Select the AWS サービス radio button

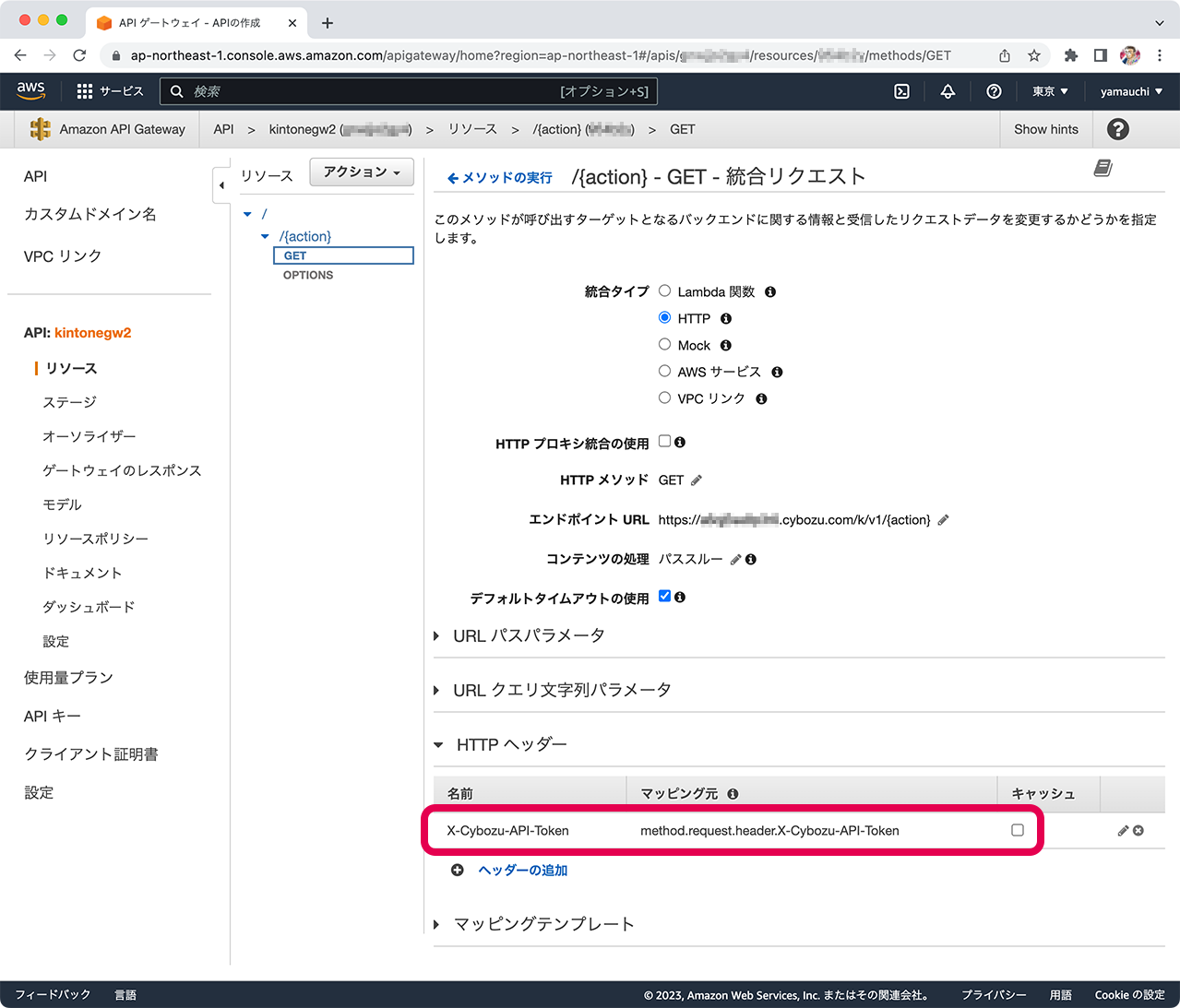pyautogui.click(x=664, y=372)
